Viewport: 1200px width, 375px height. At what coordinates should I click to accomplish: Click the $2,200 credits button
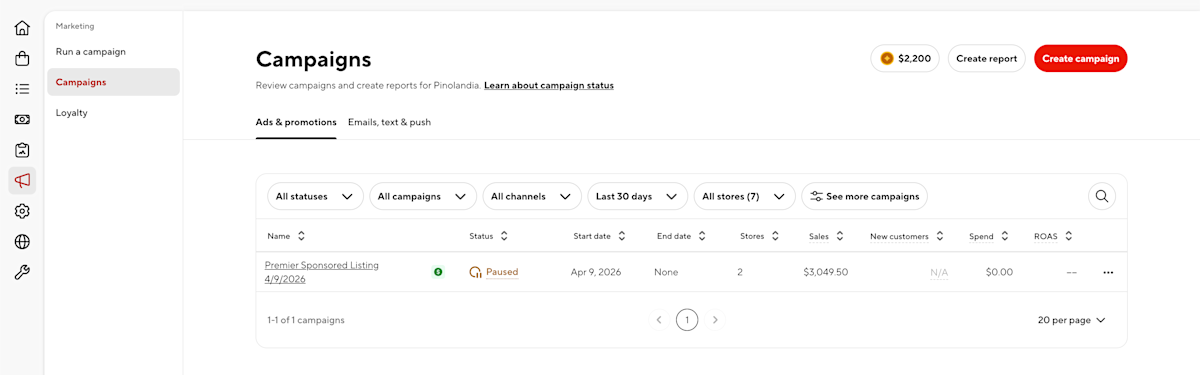(x=905, y=58)
